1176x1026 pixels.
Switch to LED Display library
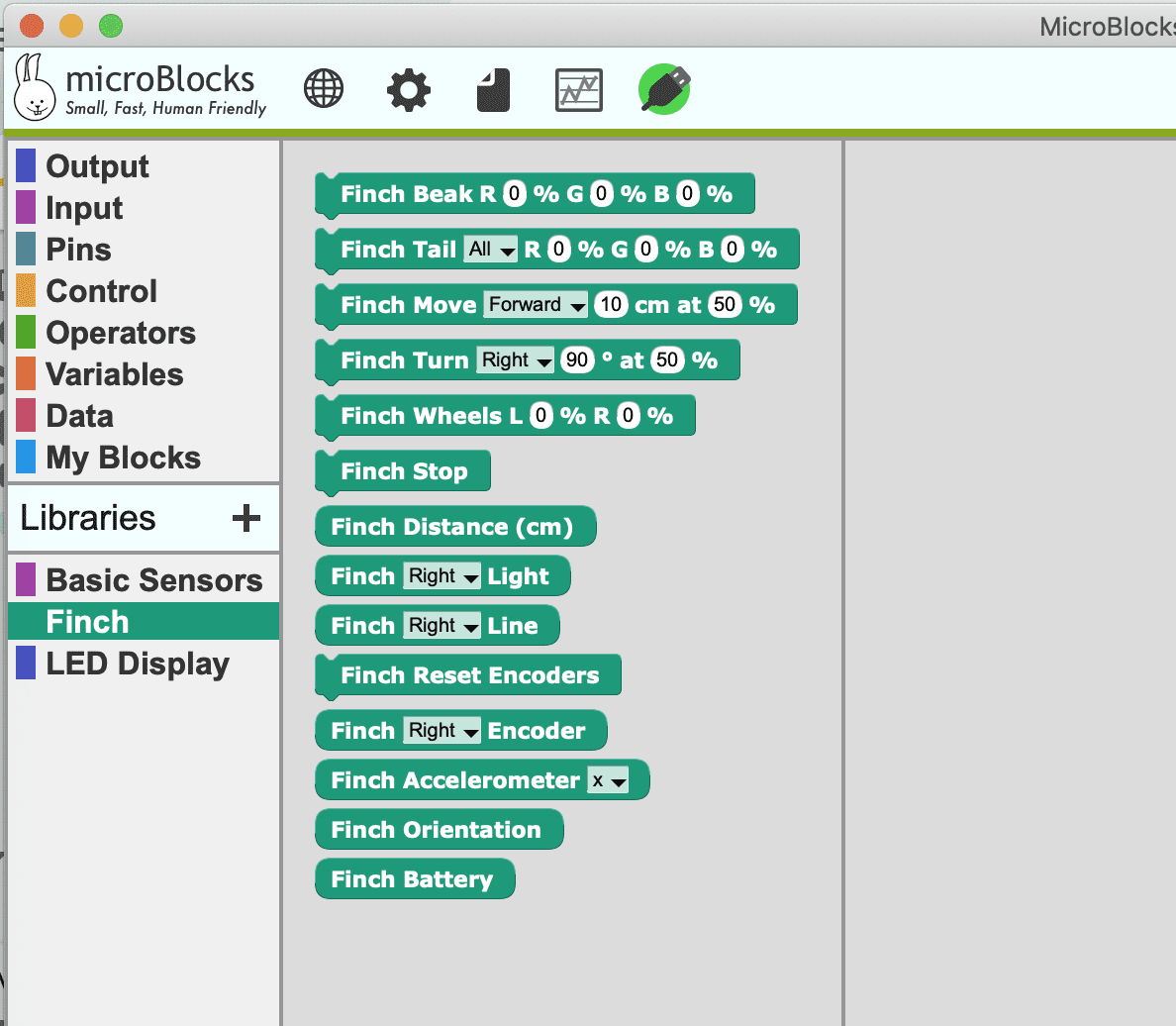pos(137,664)
